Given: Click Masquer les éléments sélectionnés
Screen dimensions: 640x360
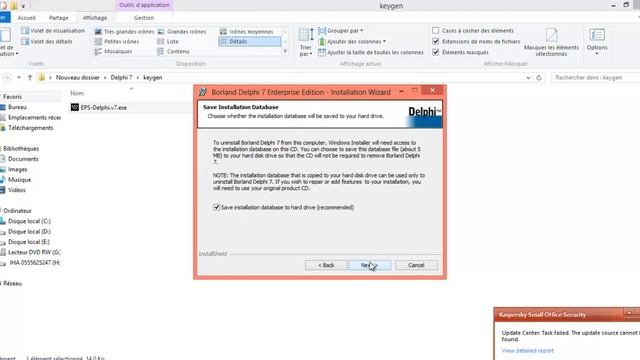Looking at the screenshot, I should pos(551,42).
